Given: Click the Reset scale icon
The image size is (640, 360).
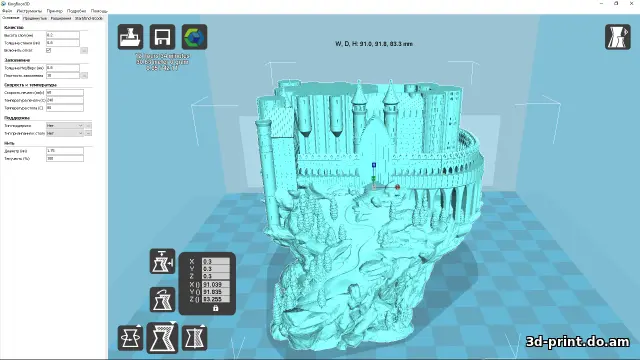Looking at the screenshot, I should click(162, 300).
